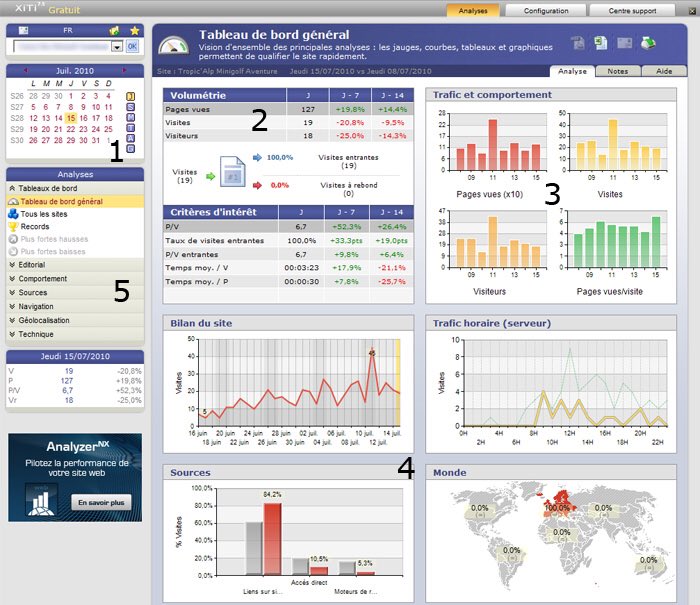Click the OK button beside site selector
This screenshot has height=605, width=700.
[132, 46]
